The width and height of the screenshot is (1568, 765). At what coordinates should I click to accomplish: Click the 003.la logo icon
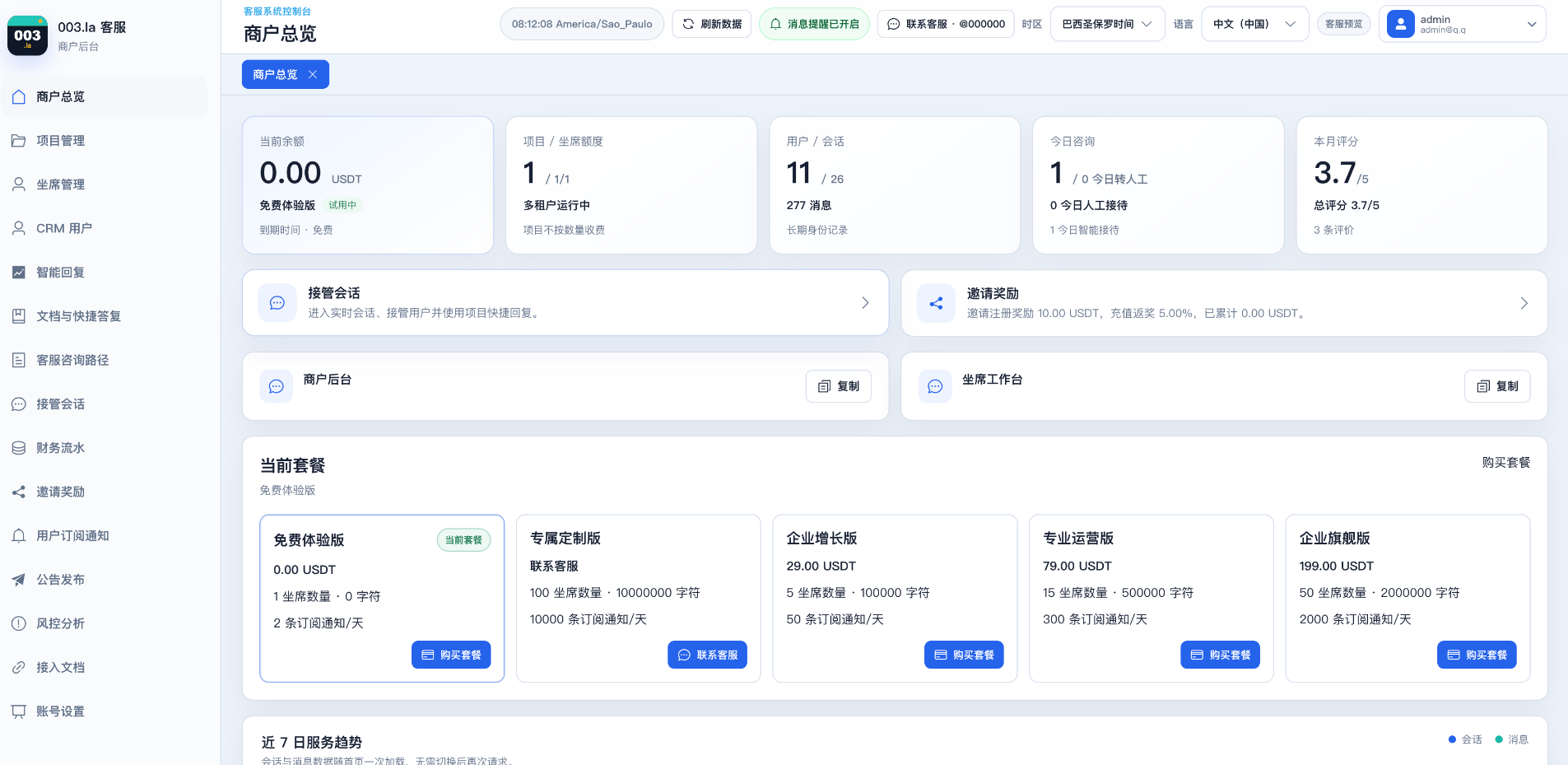pos(27,36)
